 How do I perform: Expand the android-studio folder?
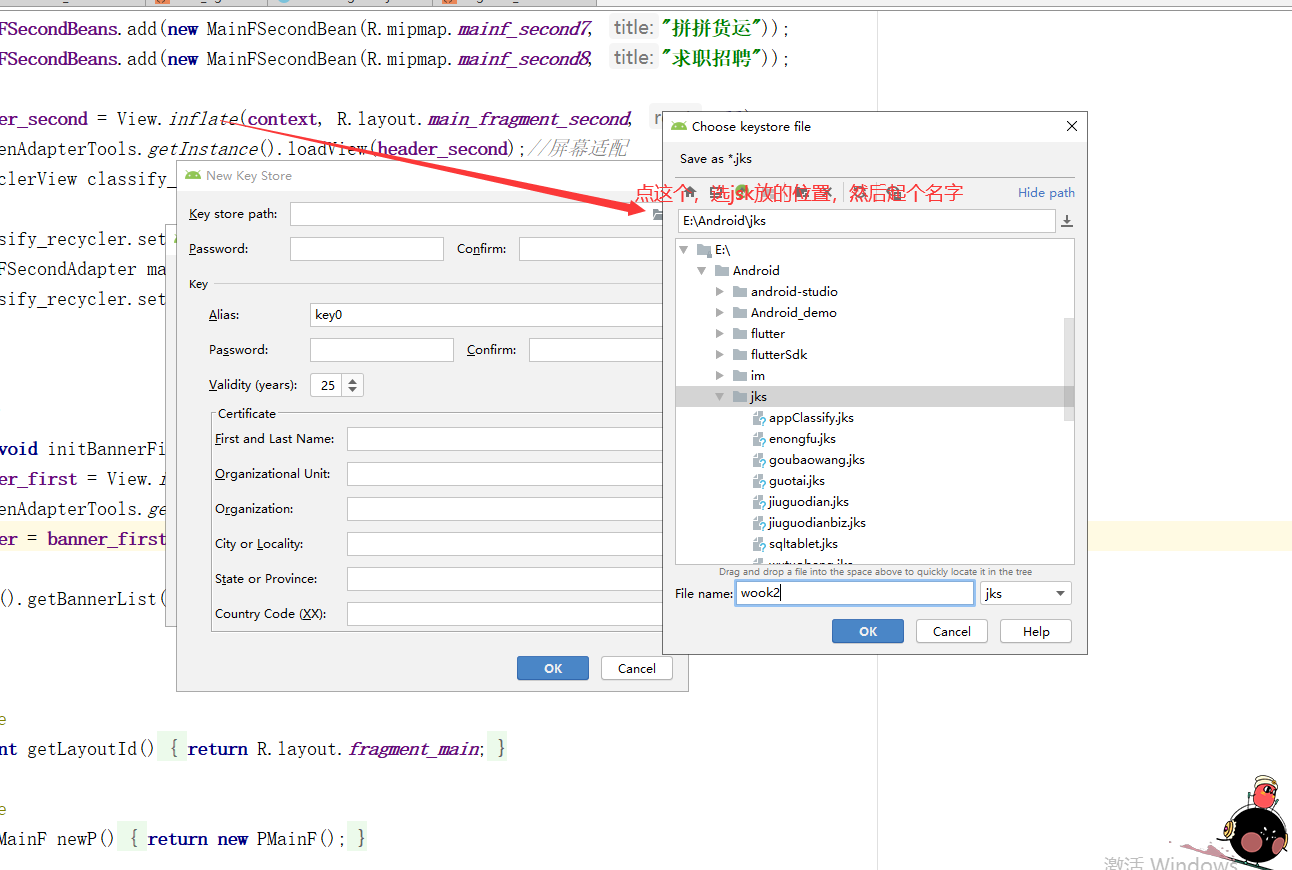(x=720, y=292)
